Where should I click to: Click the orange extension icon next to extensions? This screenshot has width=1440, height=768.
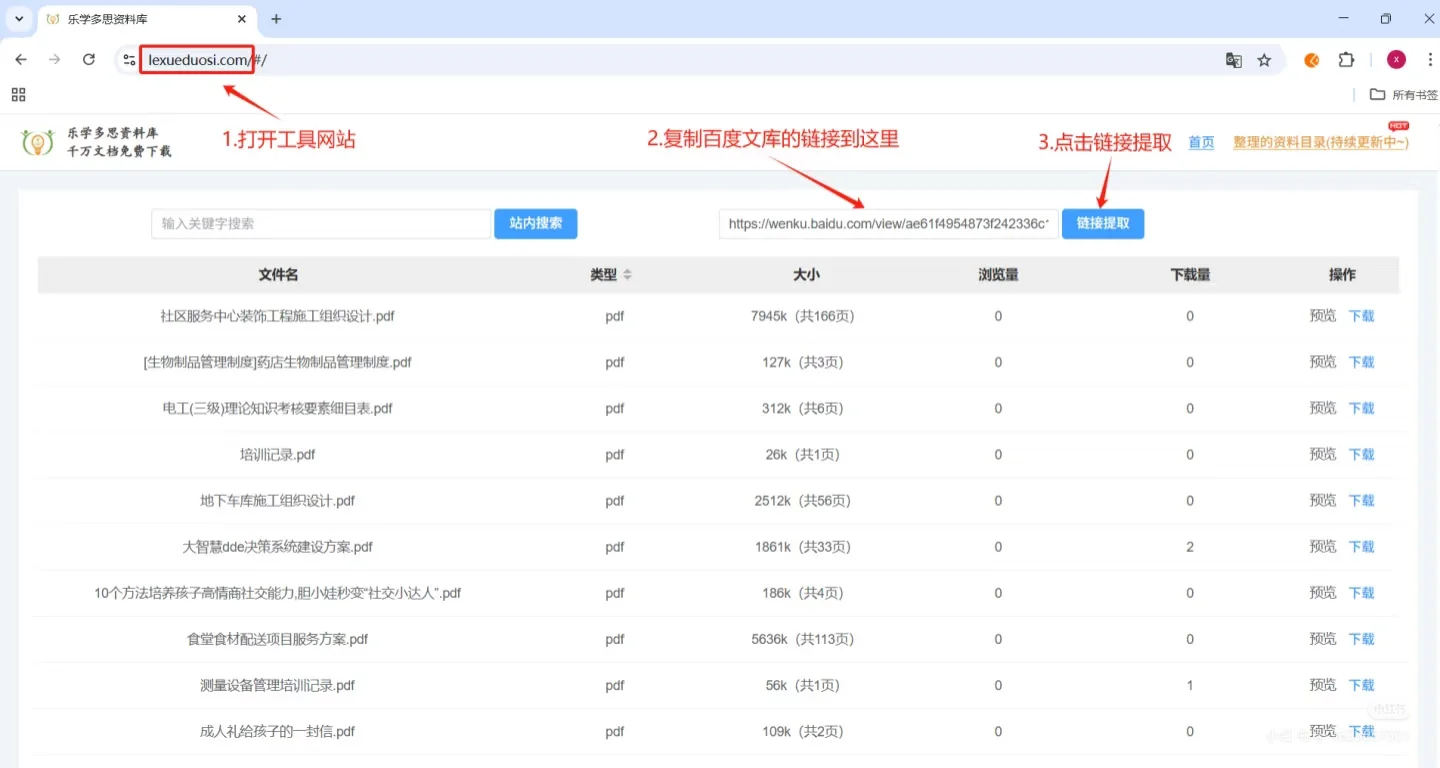pyautogui.click(x=1311, y=60)
